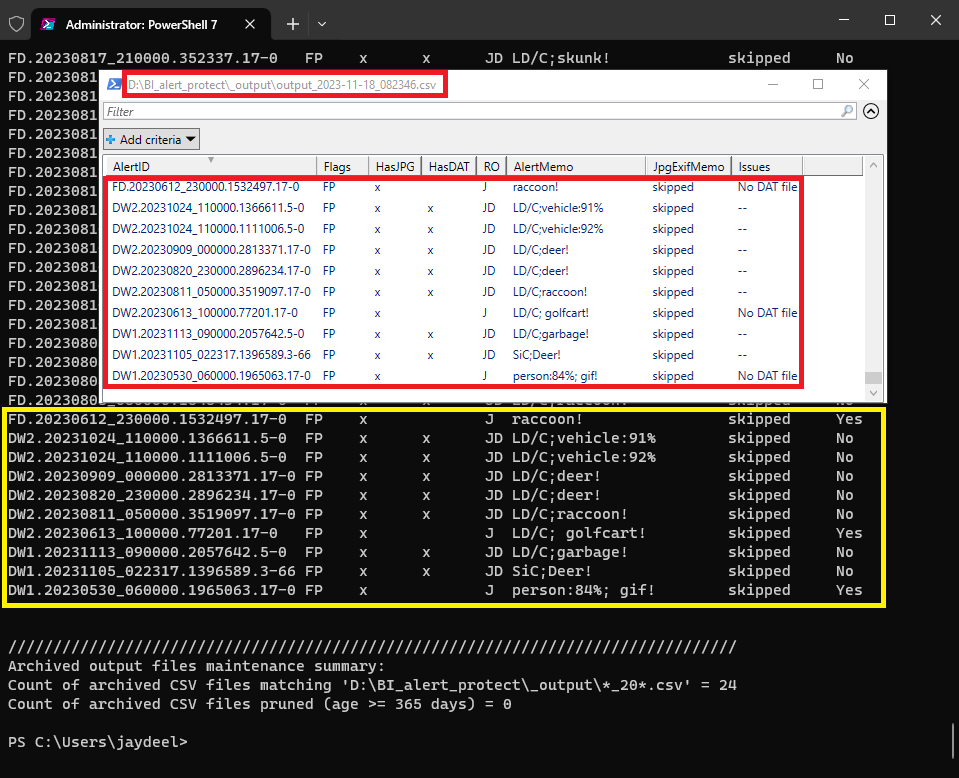
Task: Sort by Issues column header
Action: 766,166
